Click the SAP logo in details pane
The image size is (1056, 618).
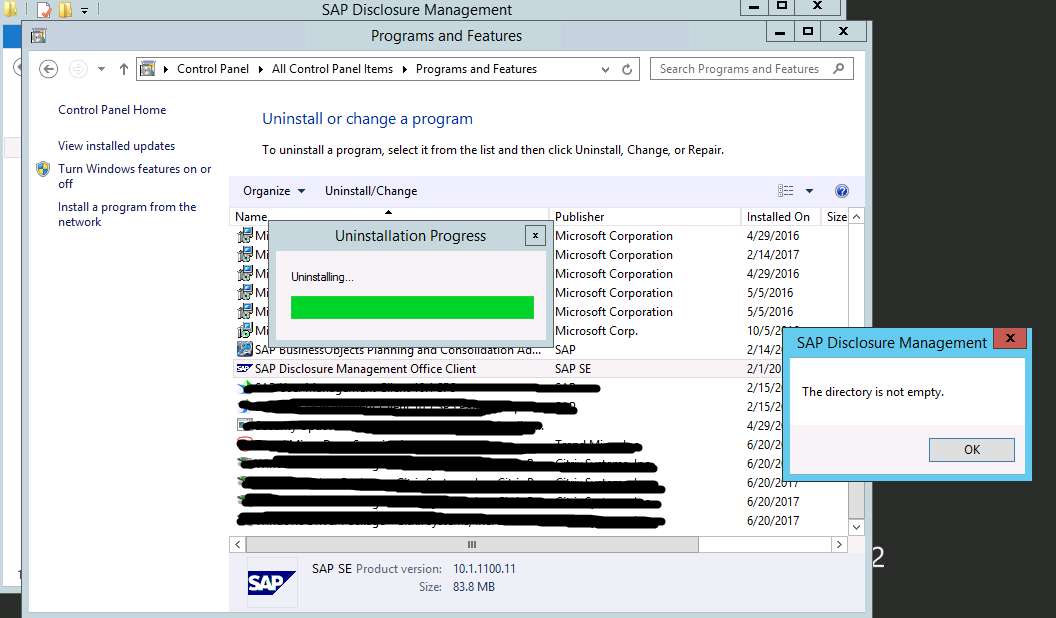click(x=271, y=583)
